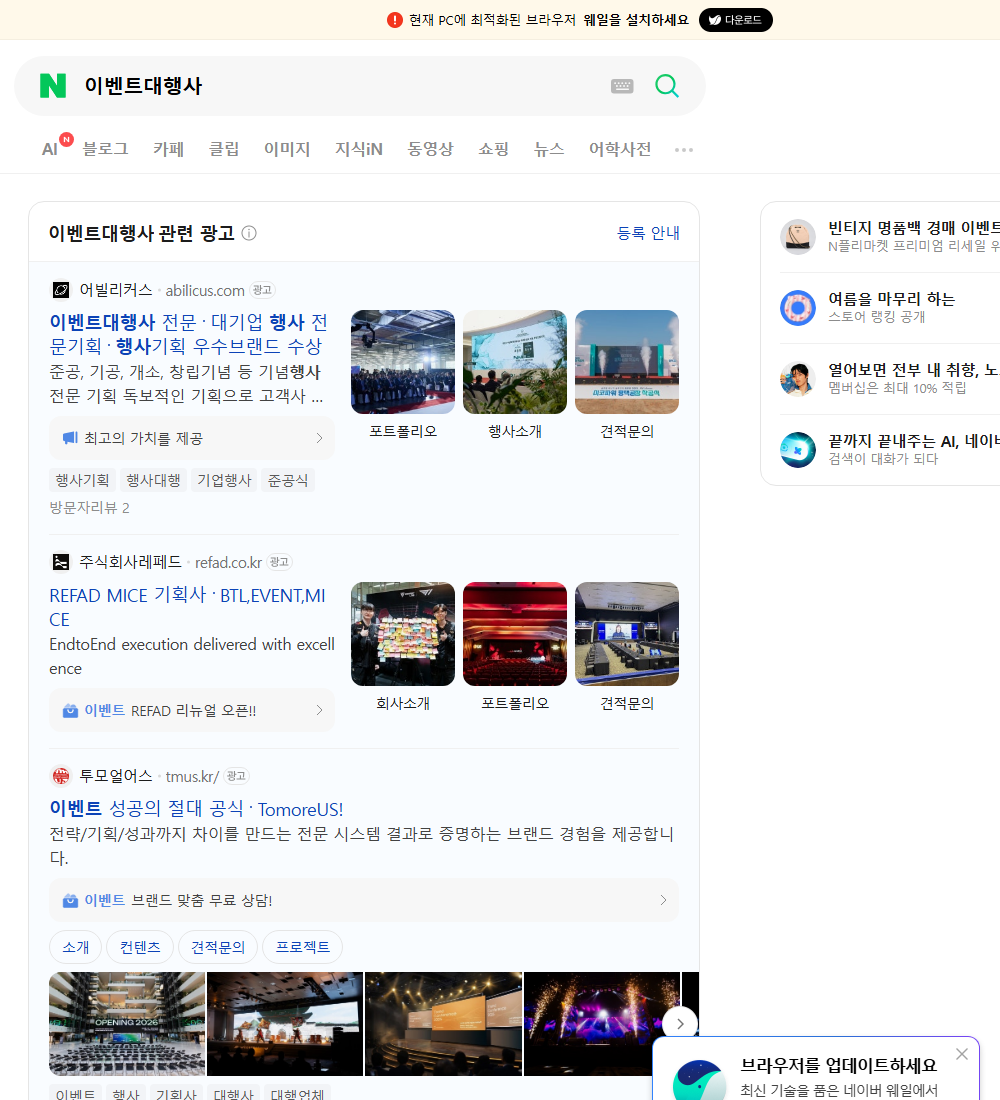
Task: Click the 다운로드 button in top banner
Action: point(735,20)
